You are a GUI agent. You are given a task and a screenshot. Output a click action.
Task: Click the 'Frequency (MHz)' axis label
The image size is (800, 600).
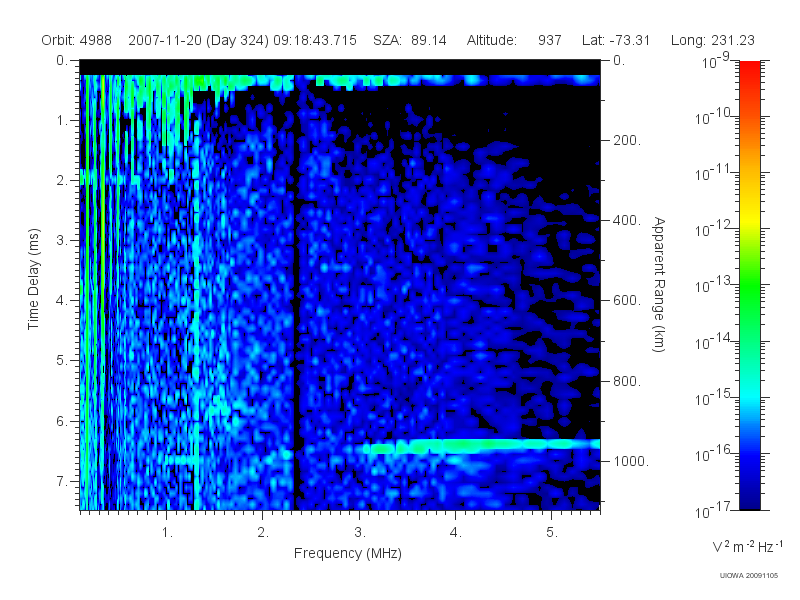[x=348, y=553]
